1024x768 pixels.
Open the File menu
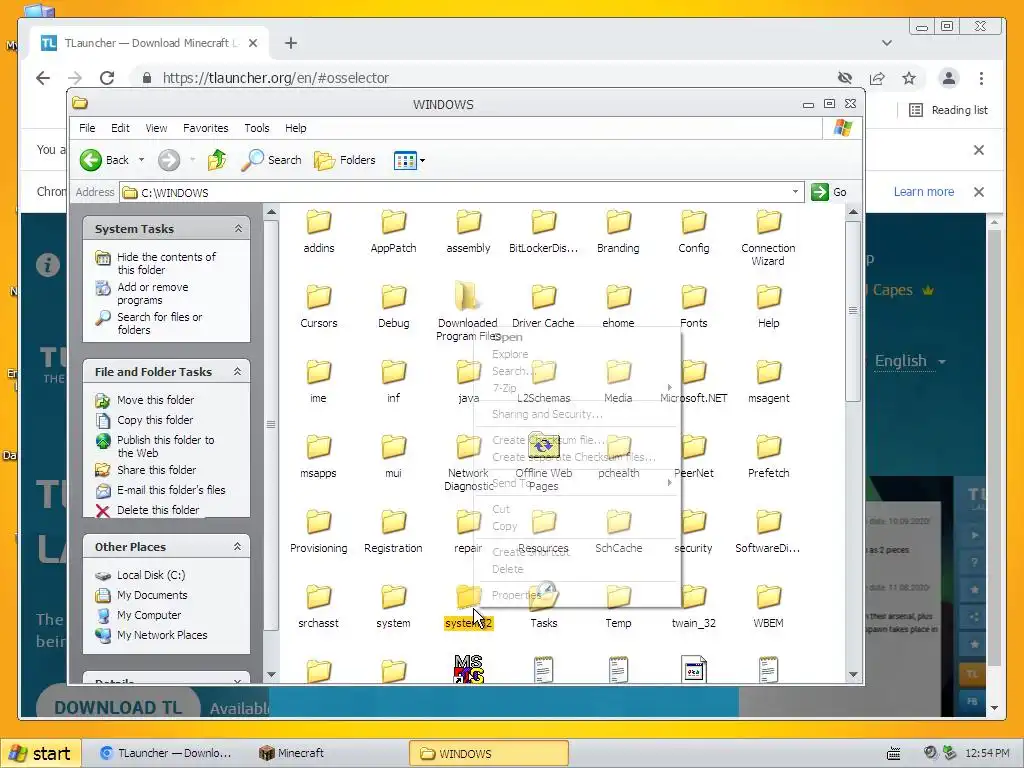tap(87, 128)
